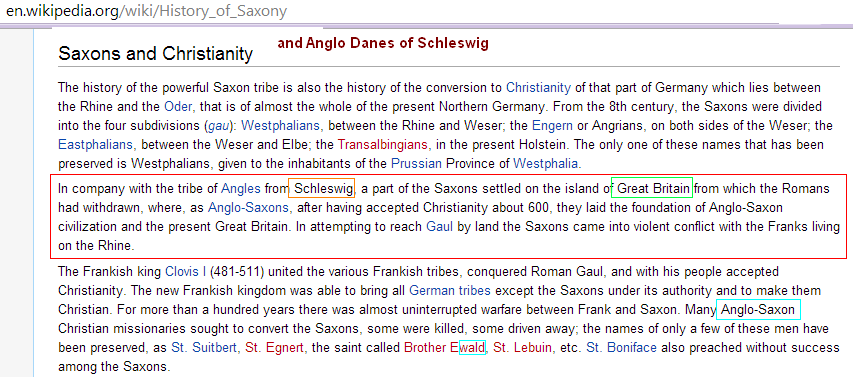Open the Anglo-Saxons link
The height and width of the screenshot is (377, 853).
coord(248,208)
